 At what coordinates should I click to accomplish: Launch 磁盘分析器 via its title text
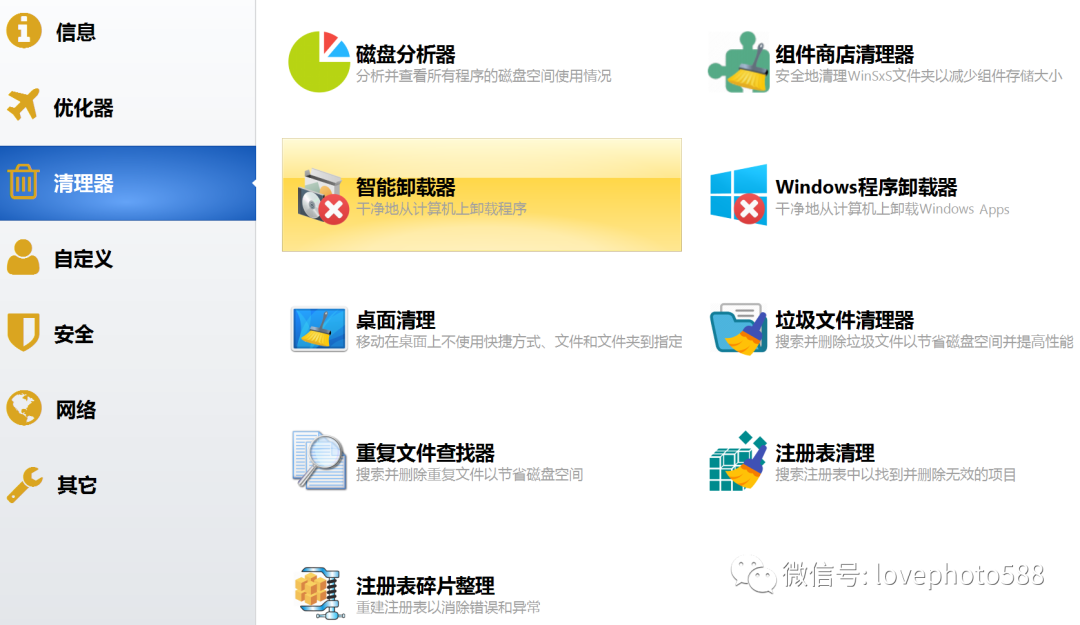[x=406, y=54]
